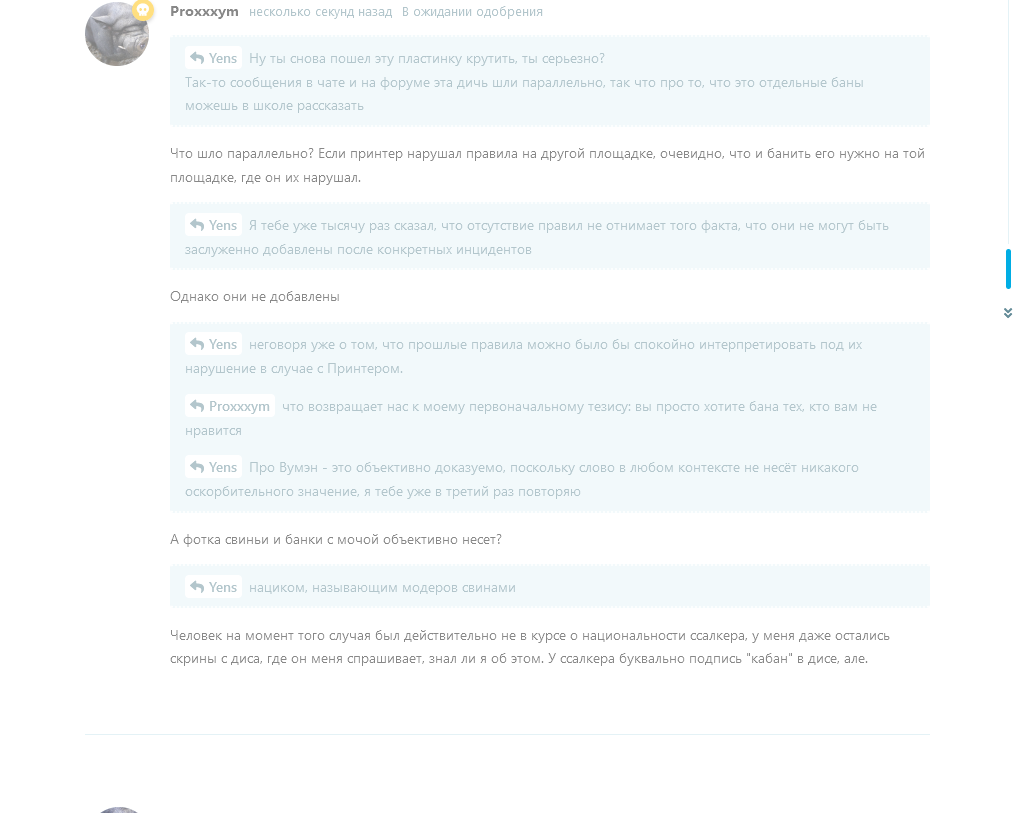Image resolution: width=1014 pixels, height=813 pixels.
Task: Click reply arrow in the 'нациком' quote
Action: pyautogui.click(x=197, y=587)
